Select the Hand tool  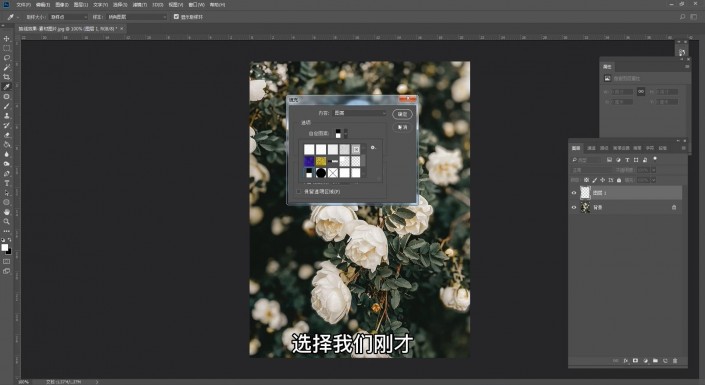[6, 212]
